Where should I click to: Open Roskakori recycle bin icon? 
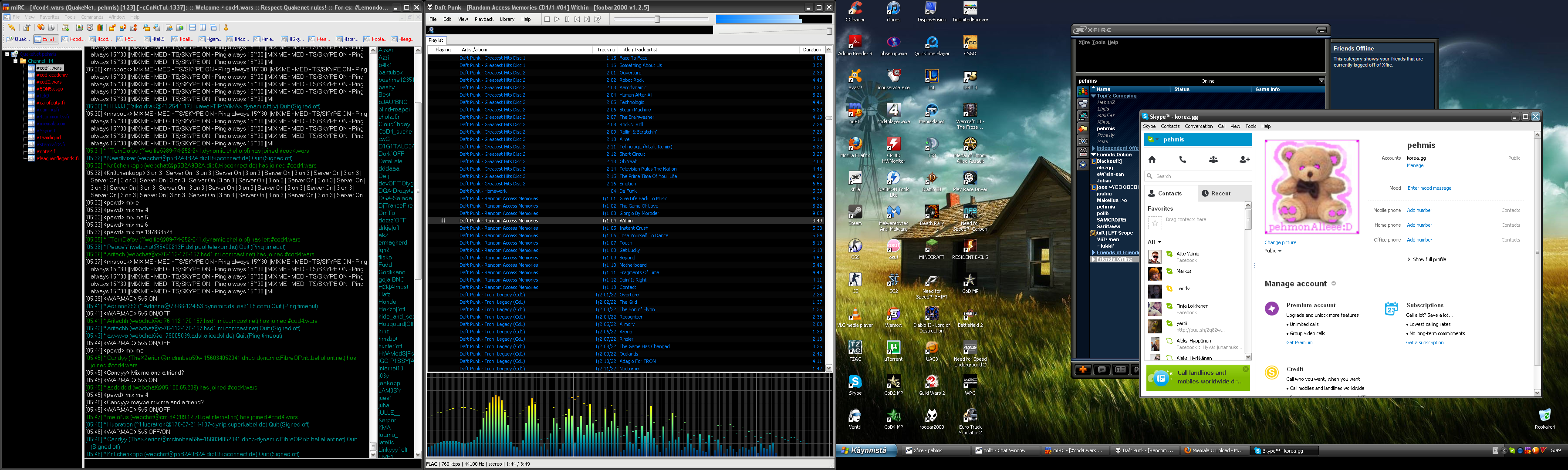pos(1545,418)
